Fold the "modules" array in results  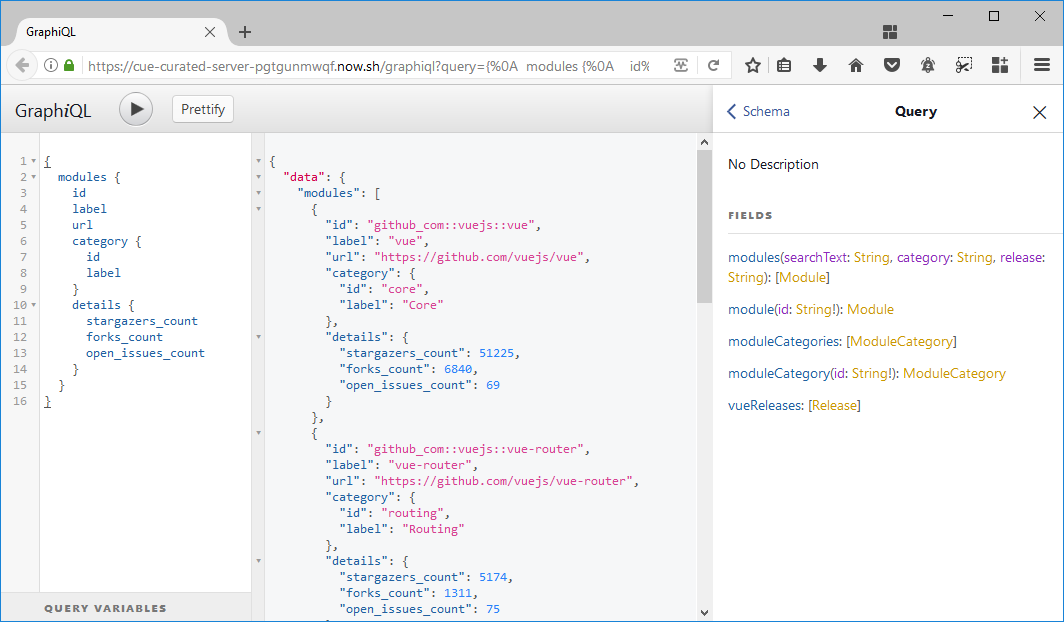pos(259,193)
